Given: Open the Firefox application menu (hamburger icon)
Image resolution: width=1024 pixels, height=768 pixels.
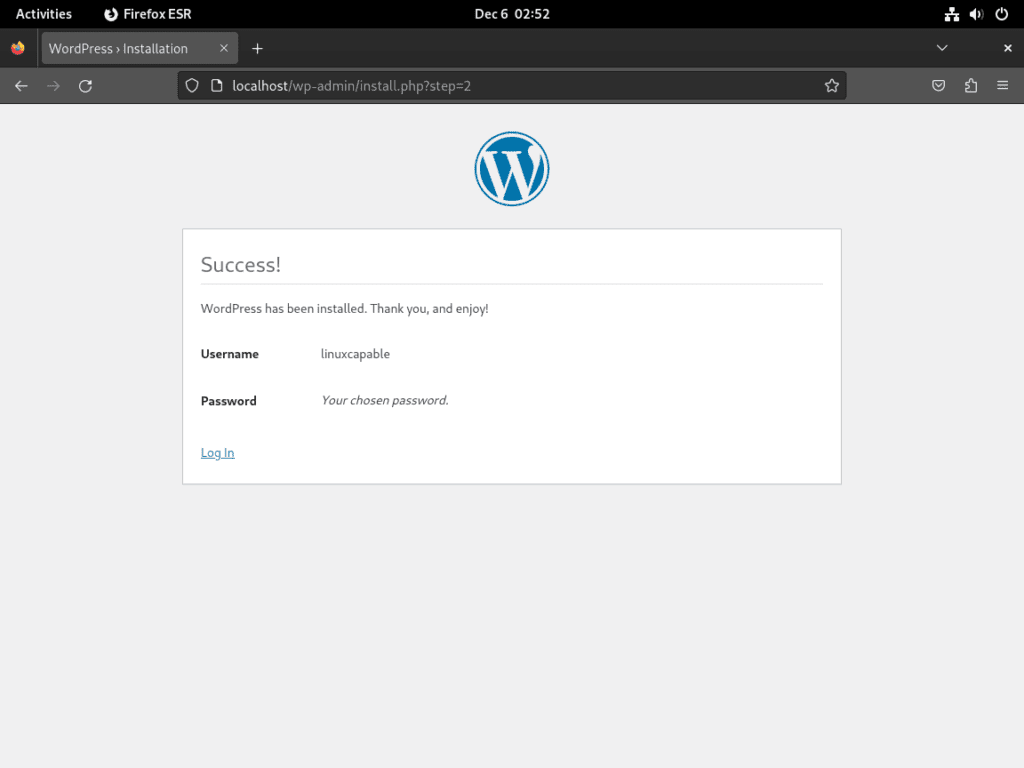Looking at the screenshot, I should [x=1002, y=85].
